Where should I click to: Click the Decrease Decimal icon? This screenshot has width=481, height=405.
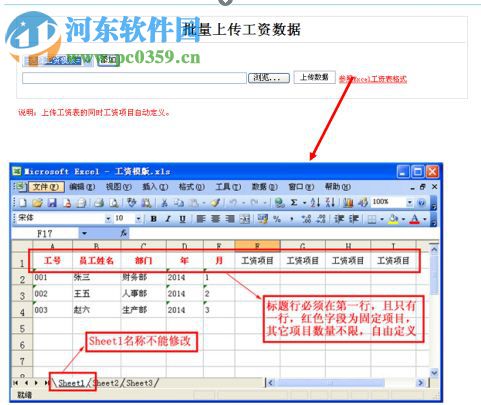321,219
